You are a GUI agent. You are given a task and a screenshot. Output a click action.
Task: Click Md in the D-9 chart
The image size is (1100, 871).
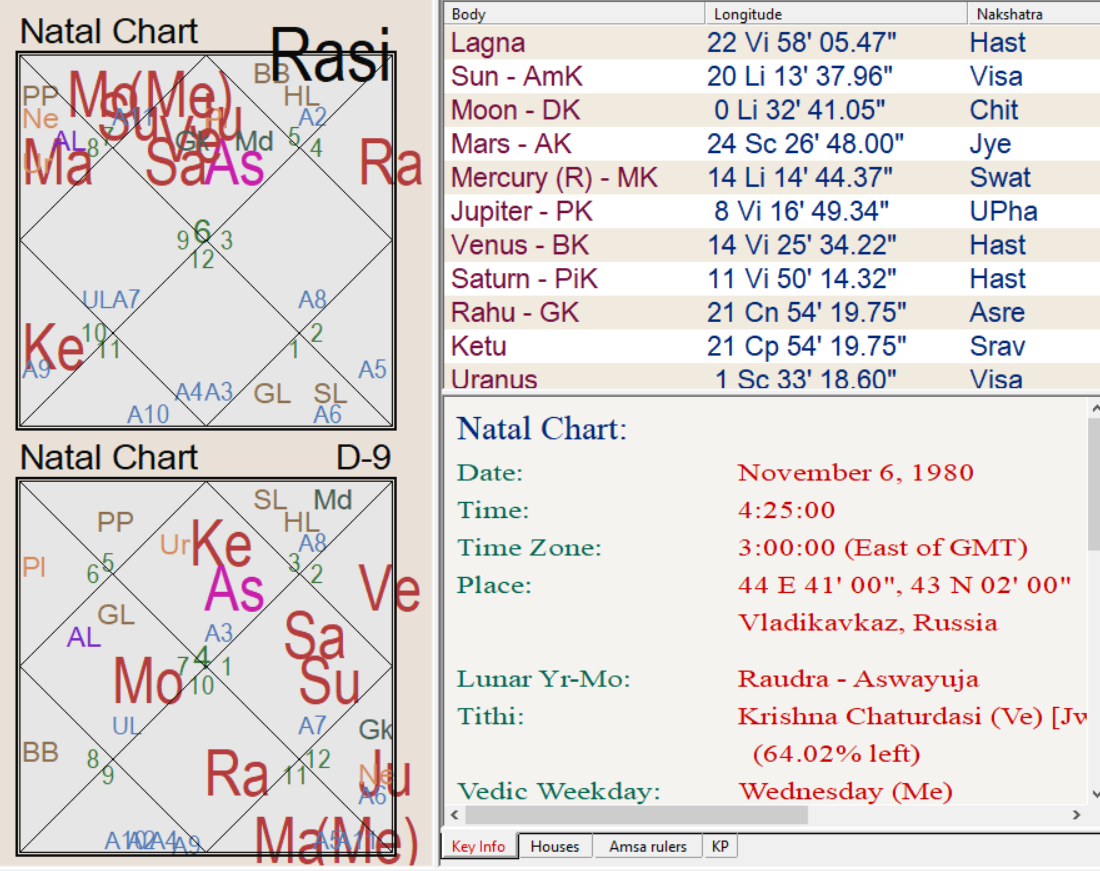333,500
